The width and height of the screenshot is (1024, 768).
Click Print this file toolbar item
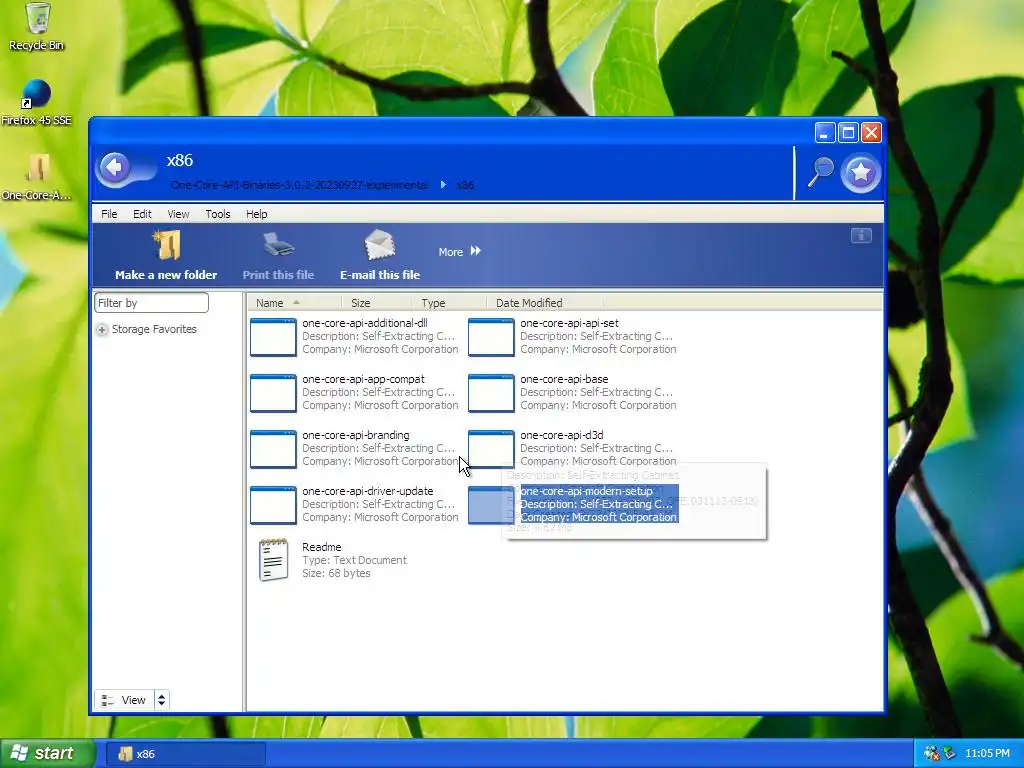point(278,255)
